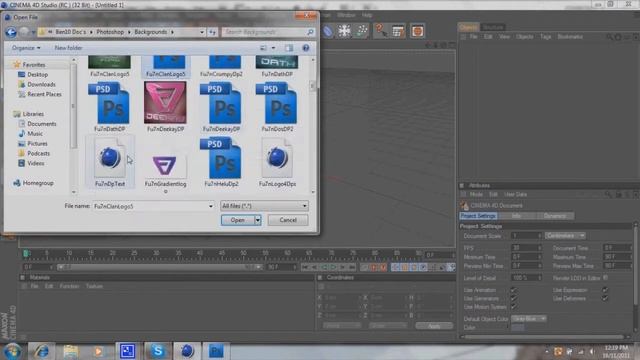
Task: Select Desktop in Favorites
Action: tap(37, 75)
